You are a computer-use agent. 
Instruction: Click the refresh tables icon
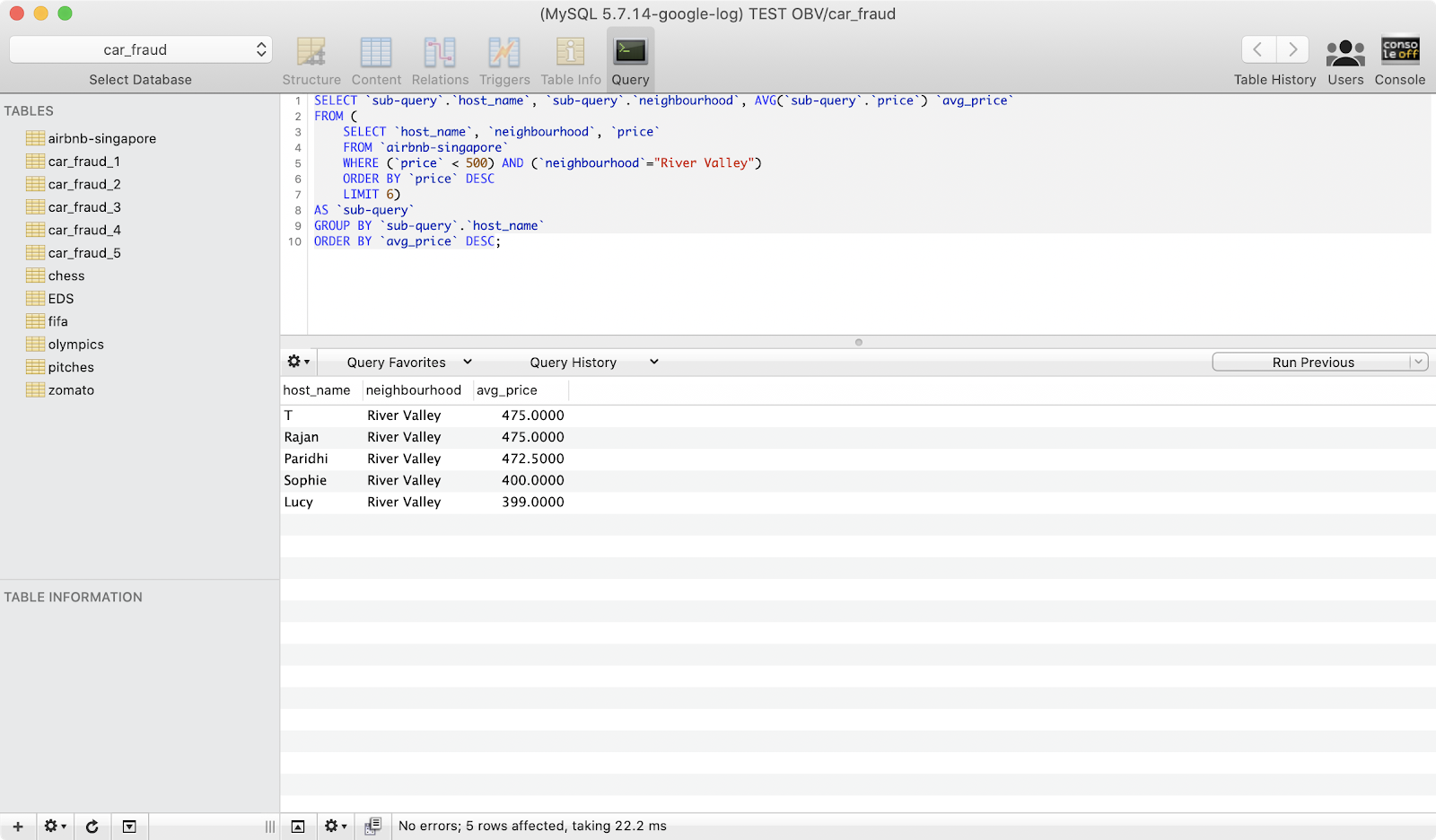tap(92, 827)
